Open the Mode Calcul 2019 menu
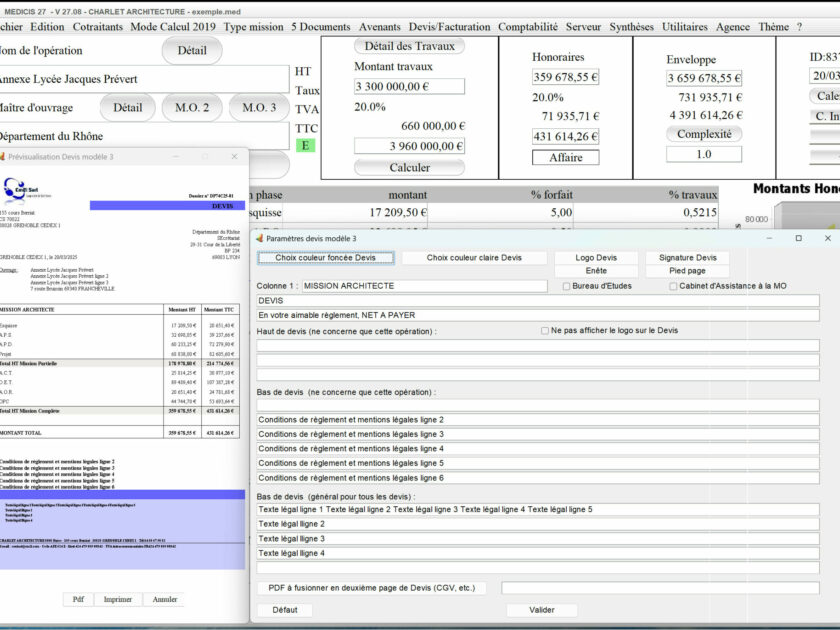This screenshot has width=840, height=630. [173, 27]
